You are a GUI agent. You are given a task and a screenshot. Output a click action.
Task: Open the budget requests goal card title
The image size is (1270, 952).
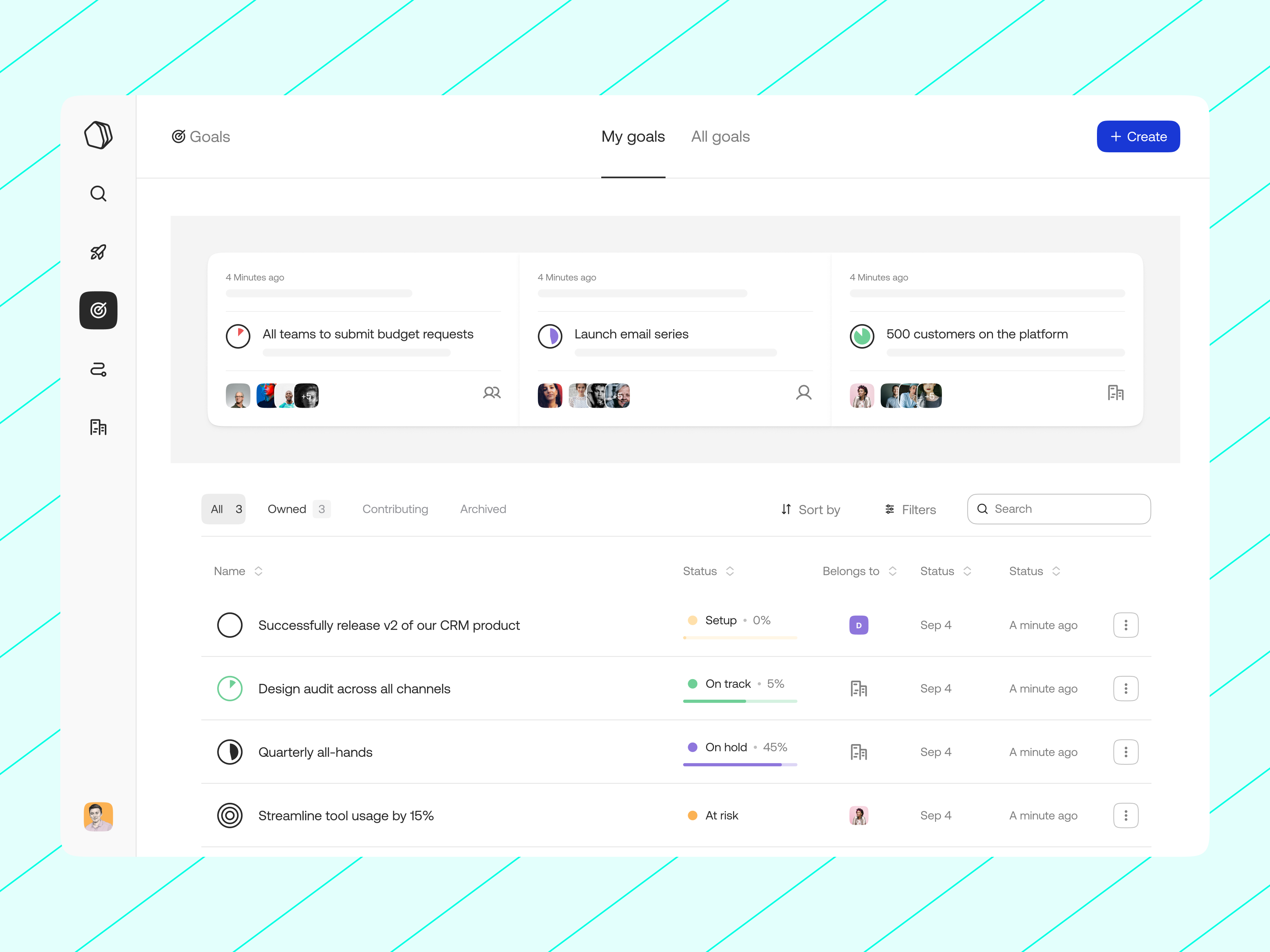[x=368, y=334]
